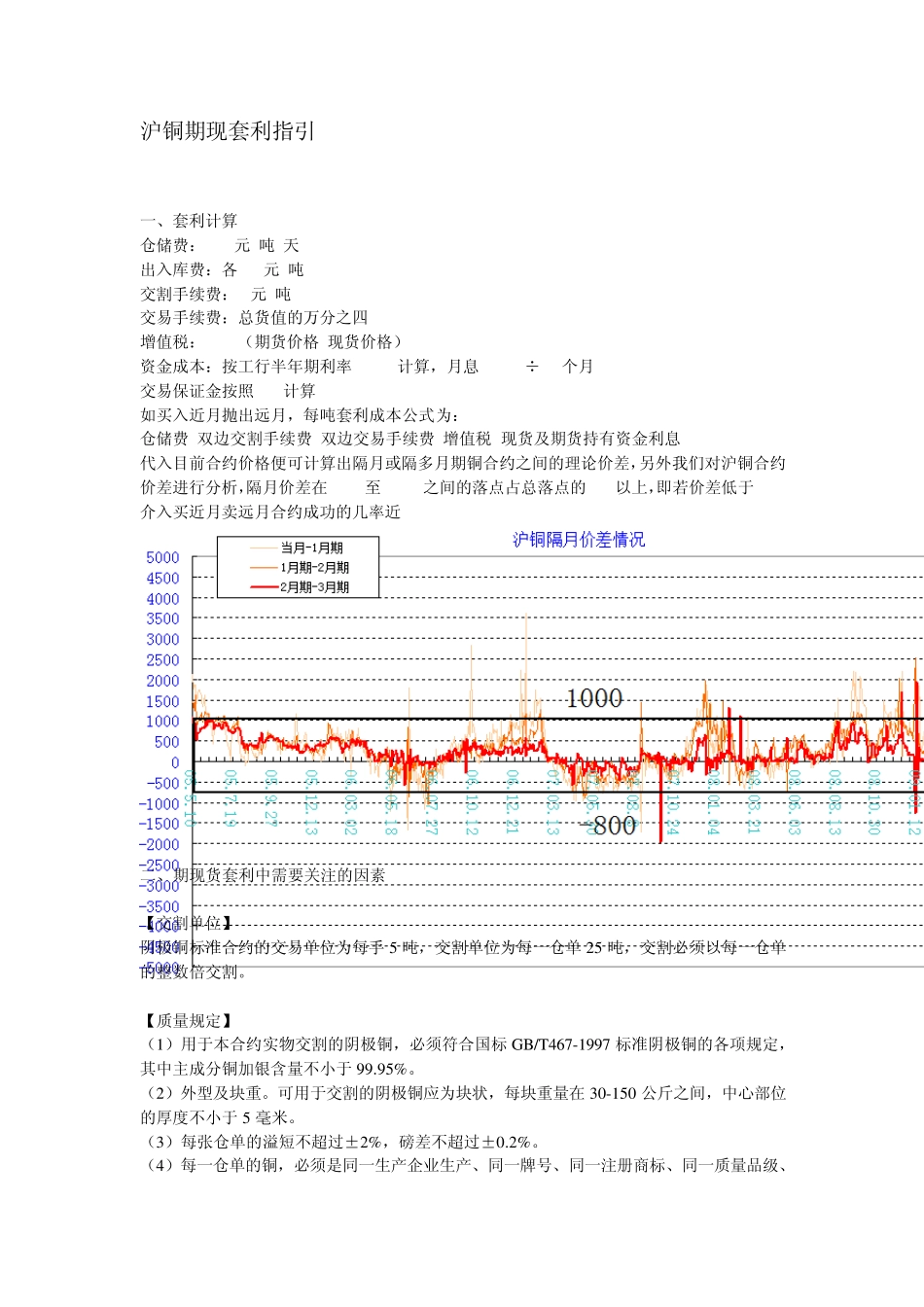Click the line starting （1）用于本合约实物交割
This screenshot has height=1307, width=924.
pyautogui.click(x=463, y=1044)
